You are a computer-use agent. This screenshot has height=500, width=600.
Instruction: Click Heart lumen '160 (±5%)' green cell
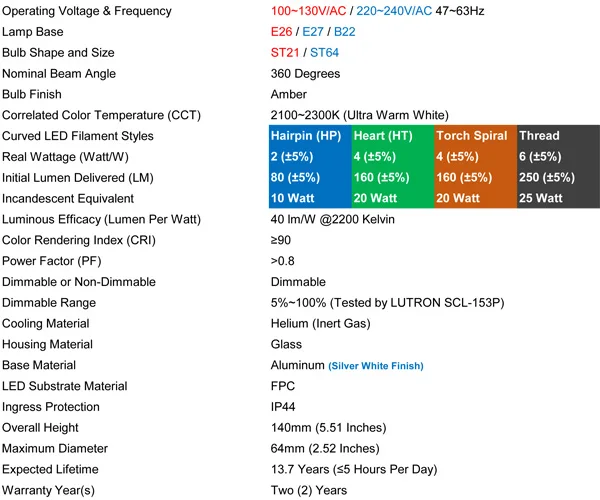coord(393,177)
